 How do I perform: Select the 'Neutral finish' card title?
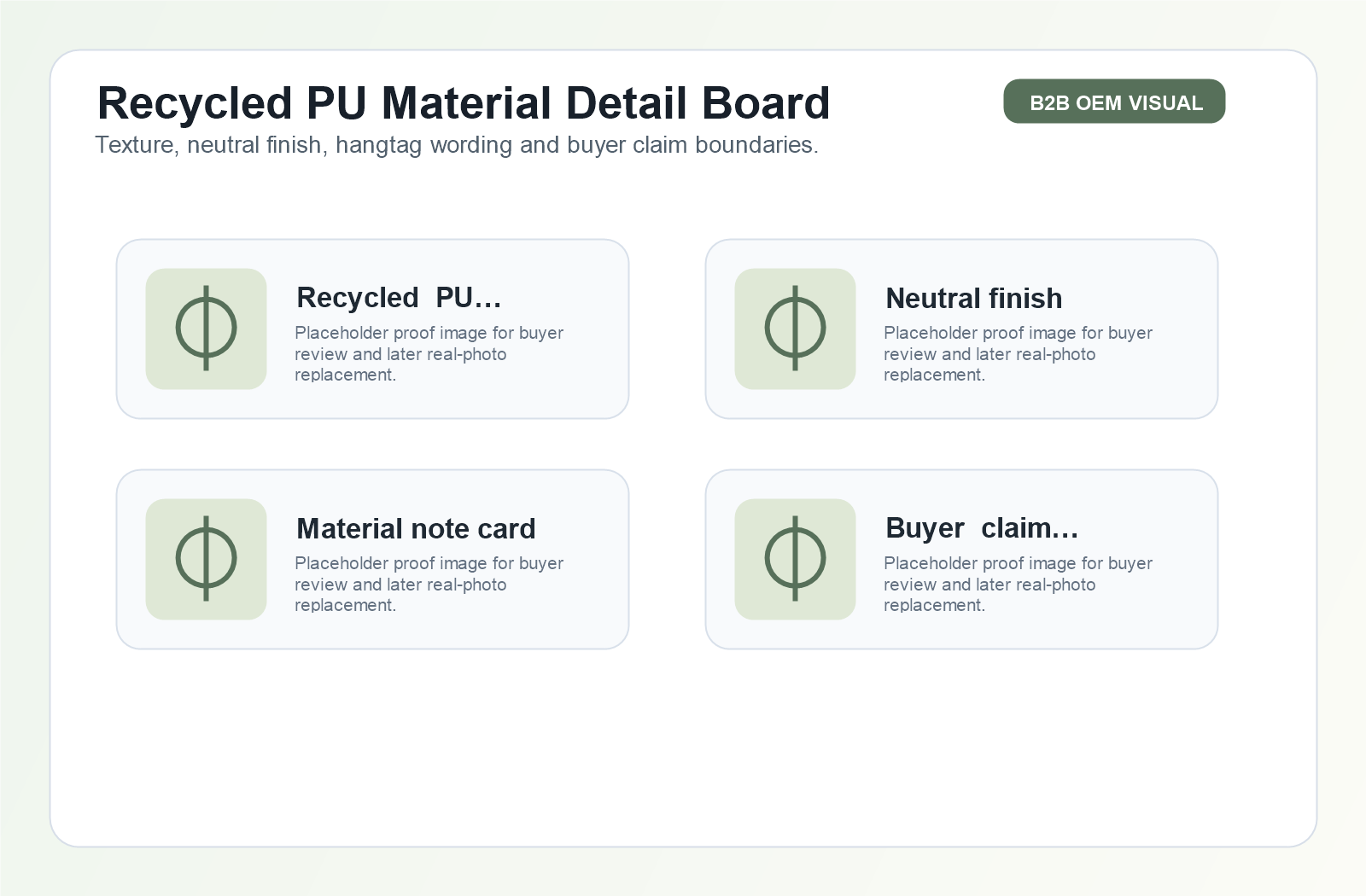coord(974,299)
